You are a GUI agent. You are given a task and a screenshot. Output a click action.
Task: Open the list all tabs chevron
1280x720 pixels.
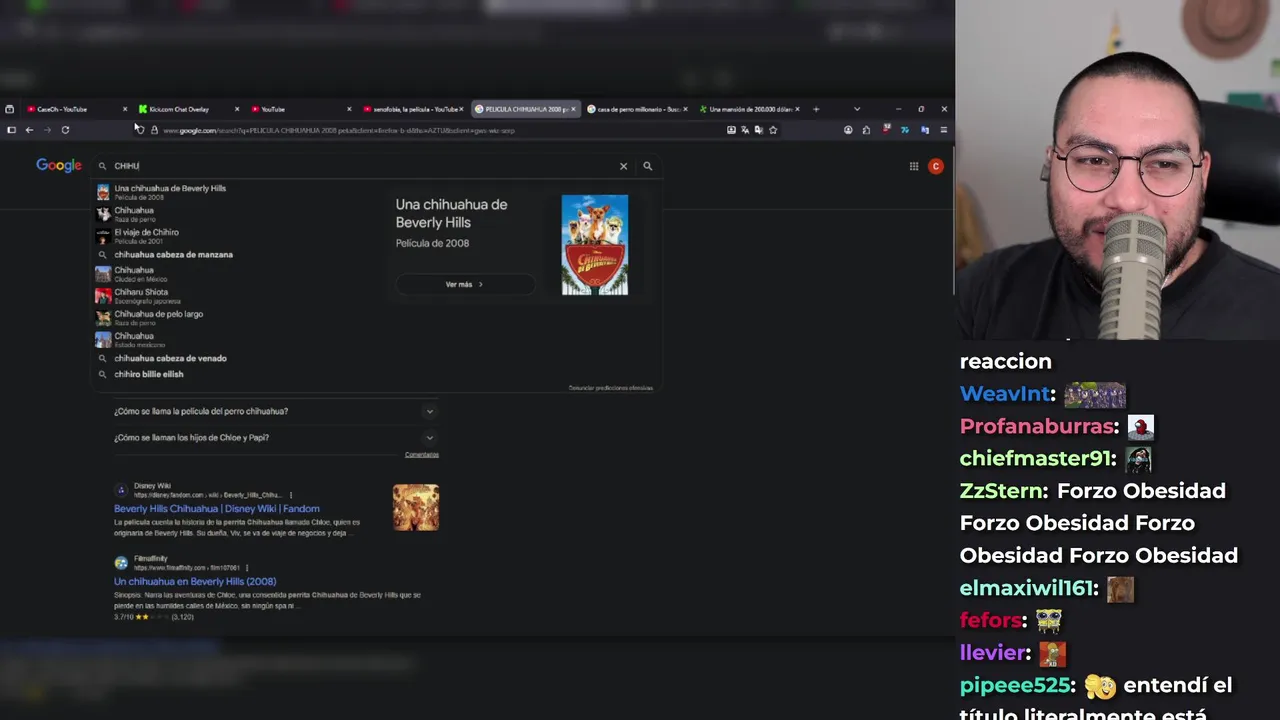click(857, 109)
